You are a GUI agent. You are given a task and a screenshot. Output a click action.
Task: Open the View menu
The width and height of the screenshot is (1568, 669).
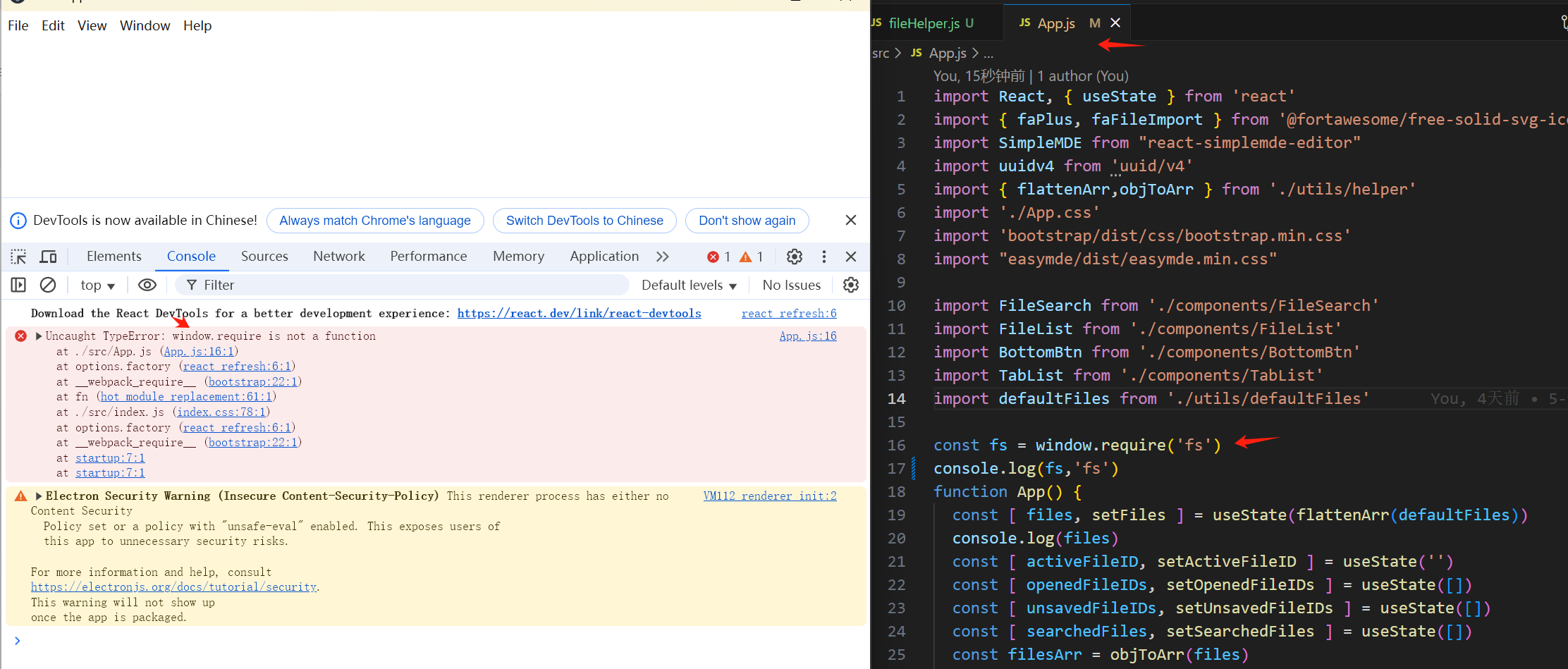tap(92, 25)
